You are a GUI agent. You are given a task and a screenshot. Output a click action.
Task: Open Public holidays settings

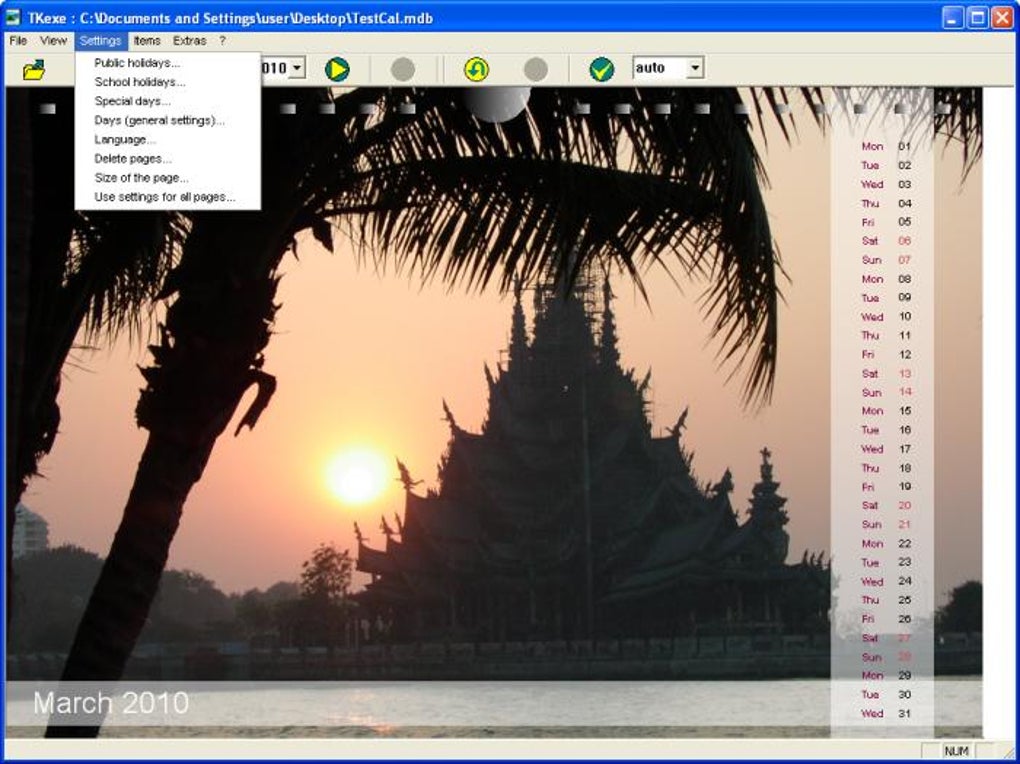point(137,63)
